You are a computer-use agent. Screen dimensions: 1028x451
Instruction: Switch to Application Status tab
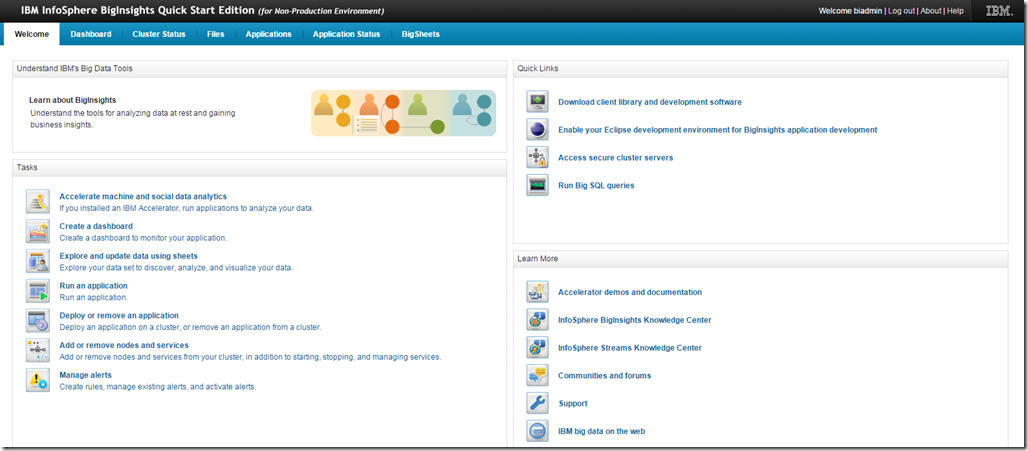[347, 34]
